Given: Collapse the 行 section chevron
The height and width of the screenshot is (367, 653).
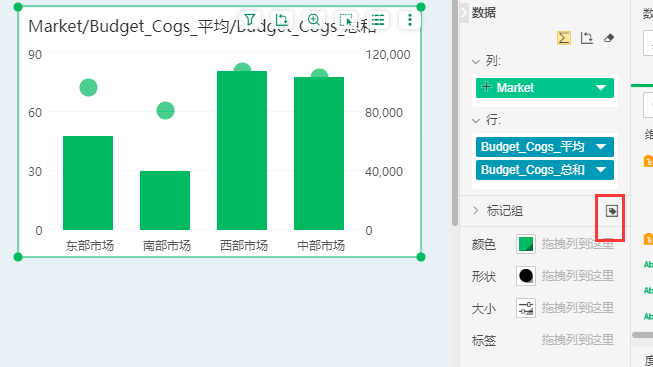Looking at the screenshot, I should 476,121.
